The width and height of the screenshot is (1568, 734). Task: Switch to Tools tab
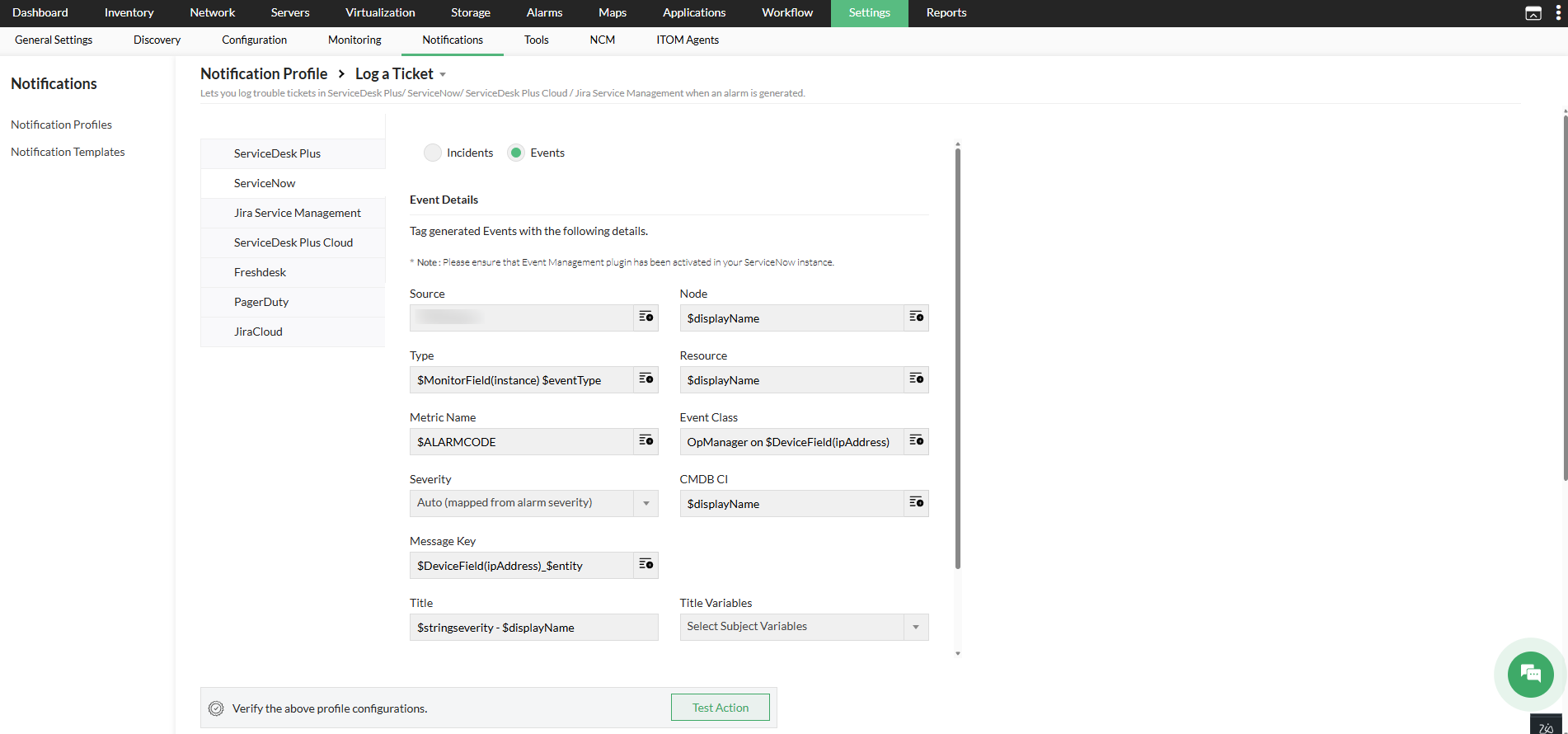click(537, 40)
